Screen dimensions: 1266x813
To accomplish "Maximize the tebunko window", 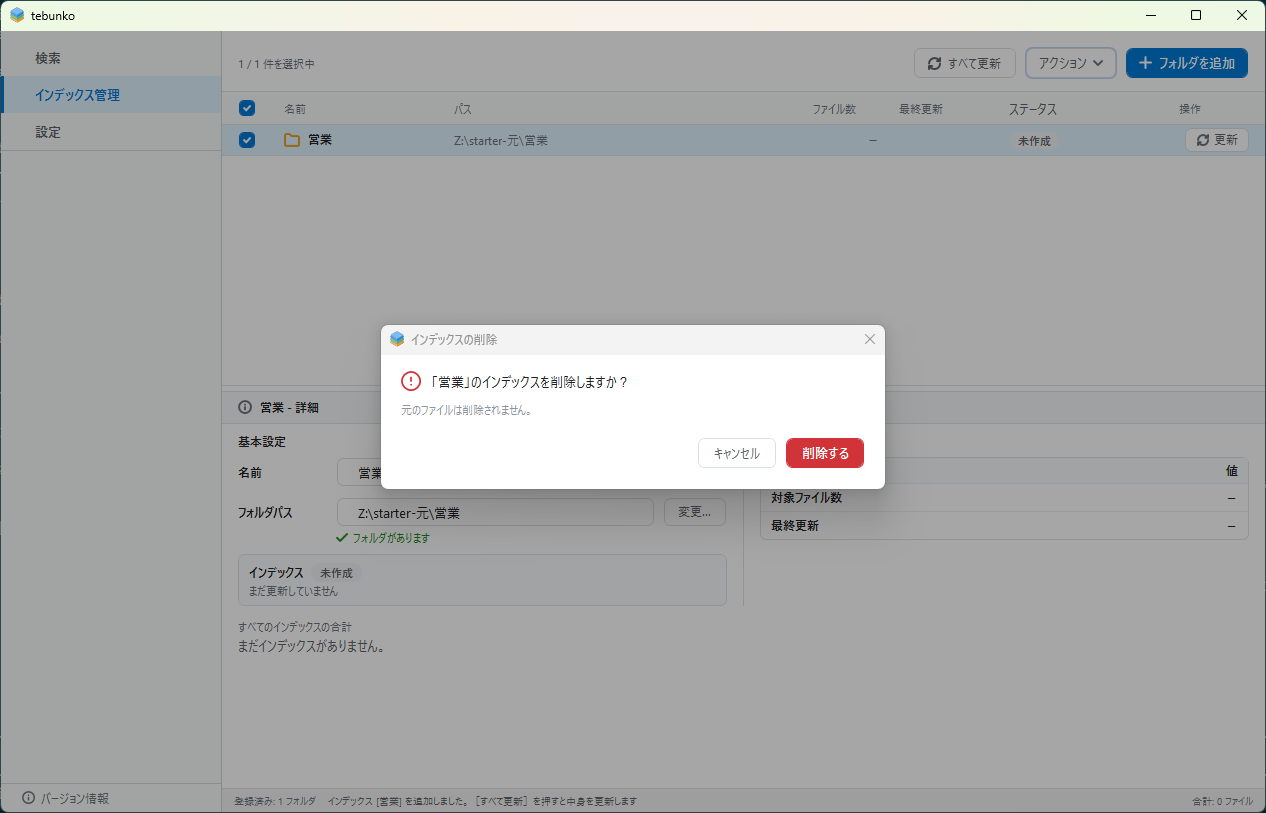I will coord(1196,15).
